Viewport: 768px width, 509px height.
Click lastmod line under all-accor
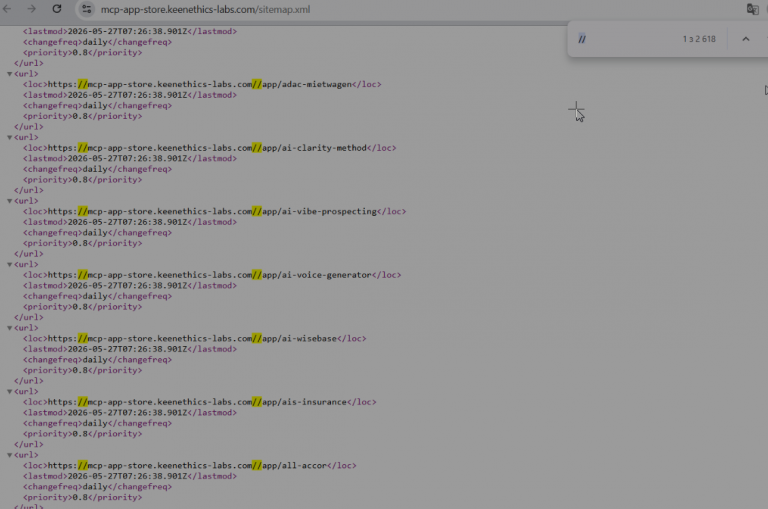[x=130, y=476]
